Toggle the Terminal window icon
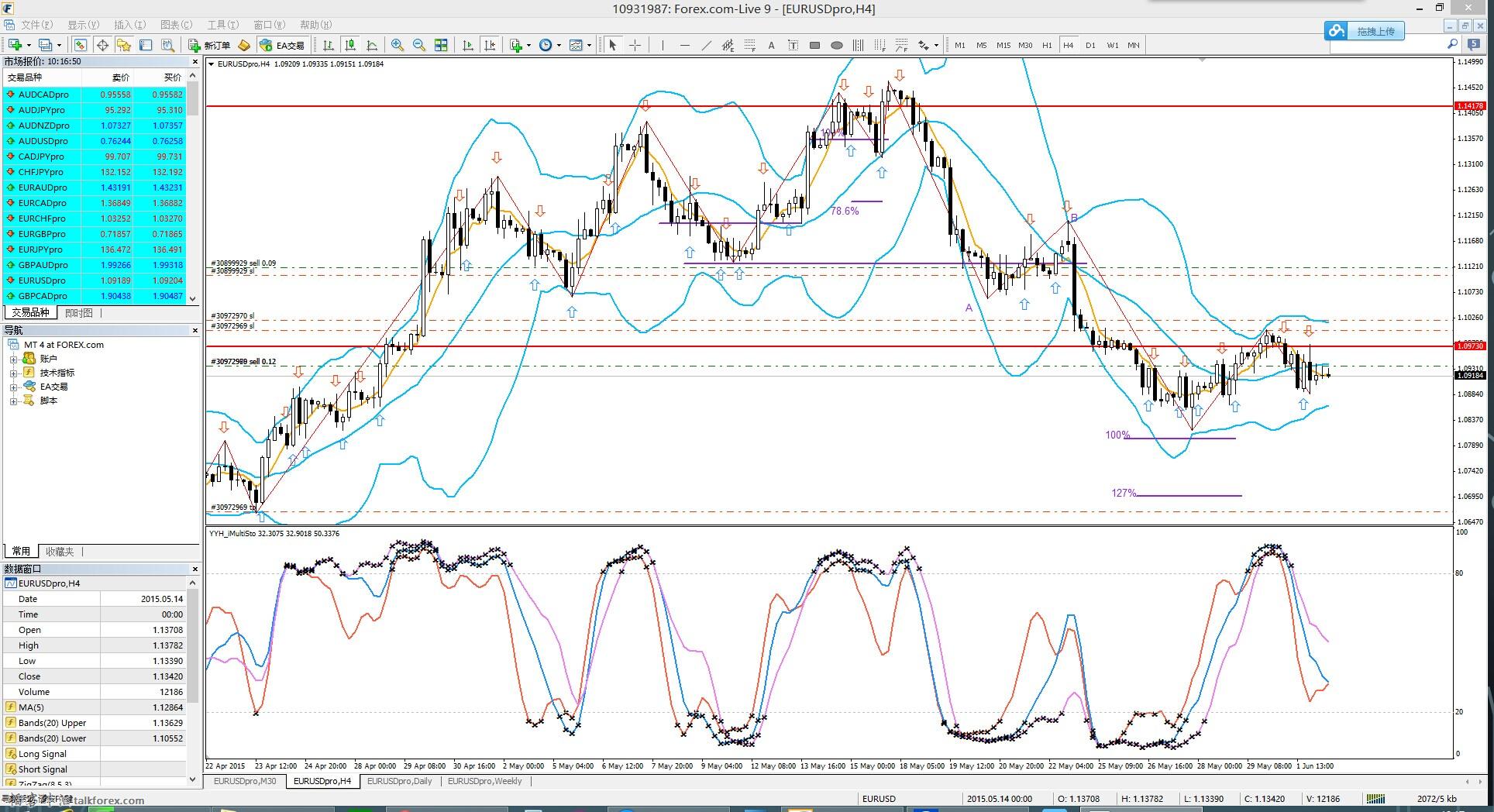Viewport: 1494px width, 812px height. tap(145, 45)
